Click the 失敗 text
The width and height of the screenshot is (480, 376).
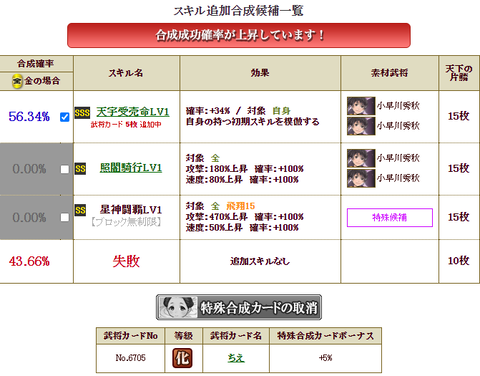(126, 261)
